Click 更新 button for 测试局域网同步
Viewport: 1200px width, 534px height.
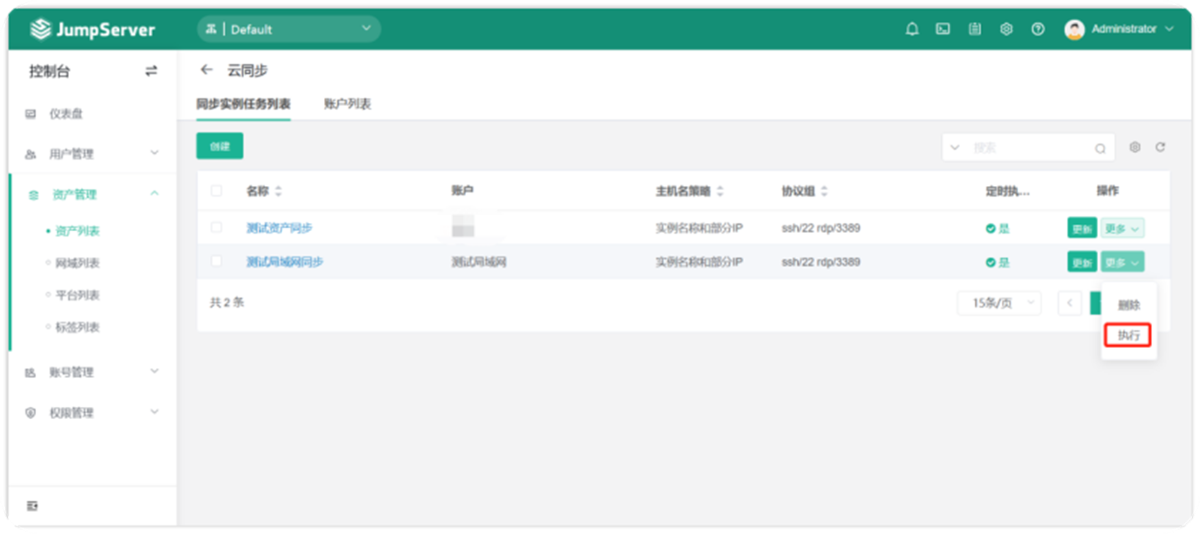coord(1082,262)
